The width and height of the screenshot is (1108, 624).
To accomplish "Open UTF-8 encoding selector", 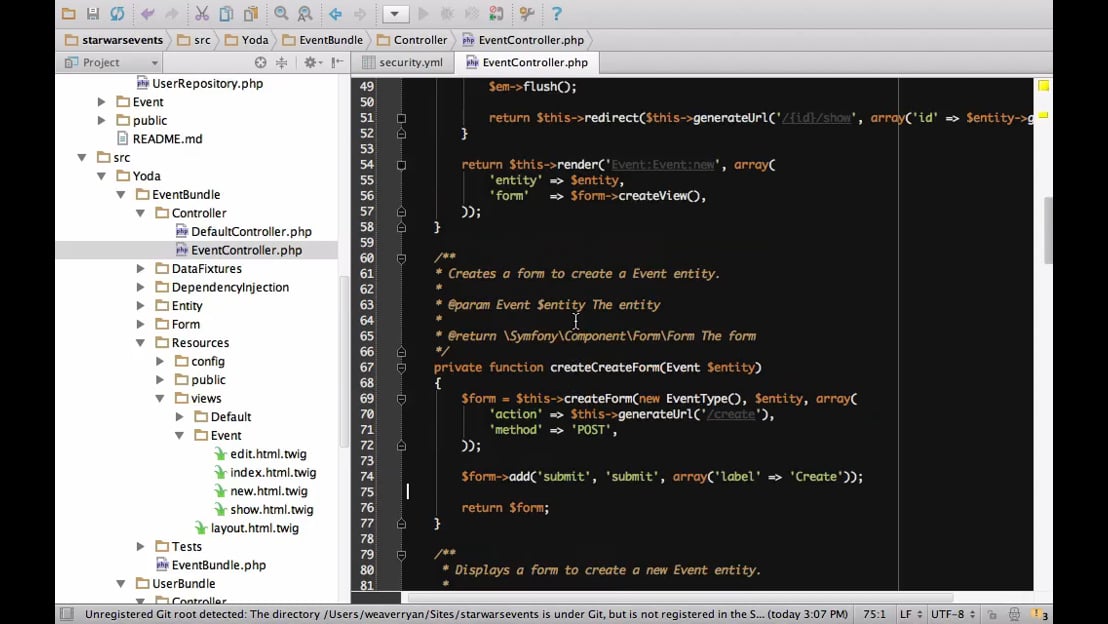I will (953, 614).
